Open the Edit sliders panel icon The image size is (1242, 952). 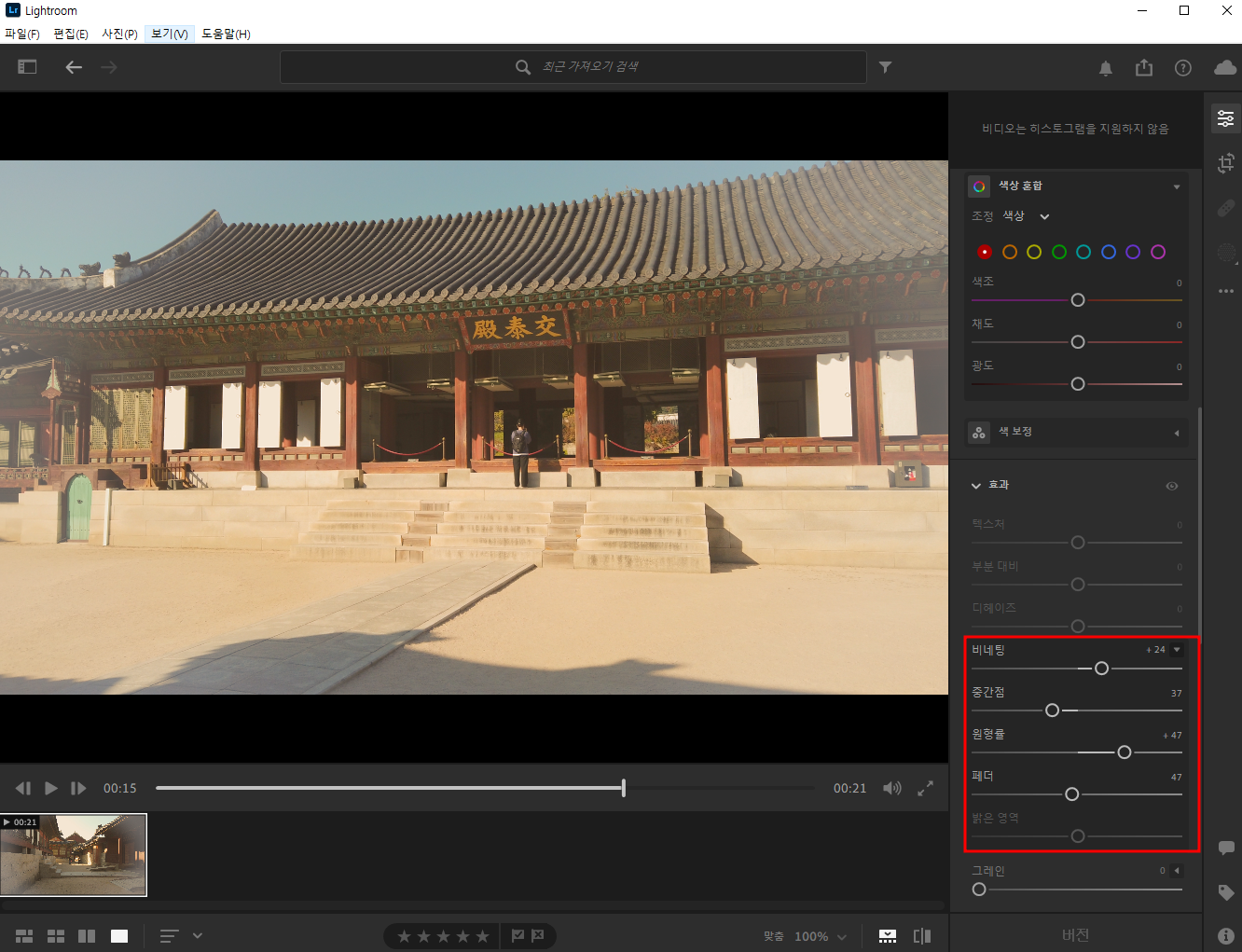1226,118
